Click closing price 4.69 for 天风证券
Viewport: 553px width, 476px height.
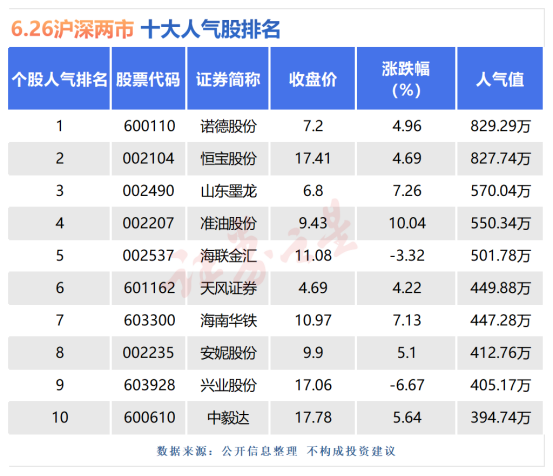(313, 288)
